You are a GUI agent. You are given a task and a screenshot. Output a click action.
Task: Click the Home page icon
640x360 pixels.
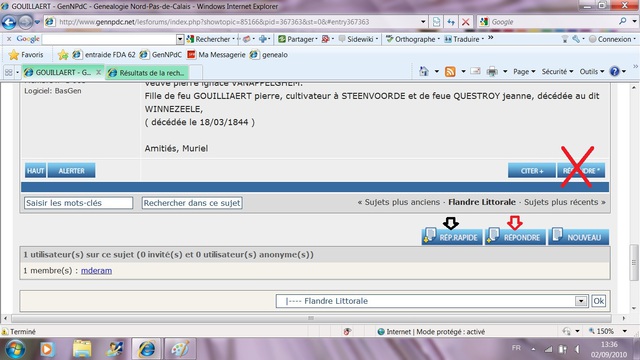424,72
